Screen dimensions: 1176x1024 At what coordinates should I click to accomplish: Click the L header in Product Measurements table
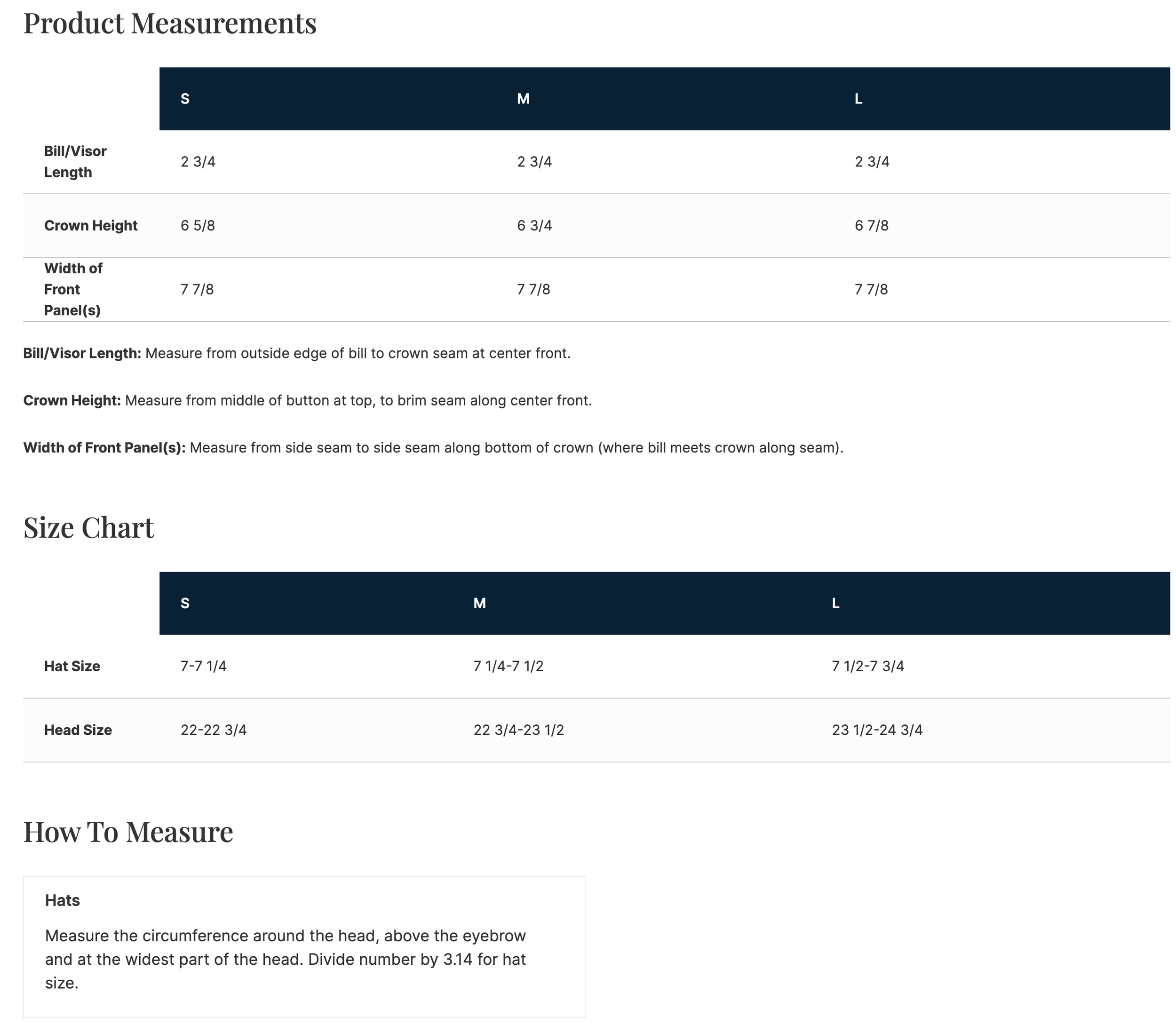click(858, 99)
